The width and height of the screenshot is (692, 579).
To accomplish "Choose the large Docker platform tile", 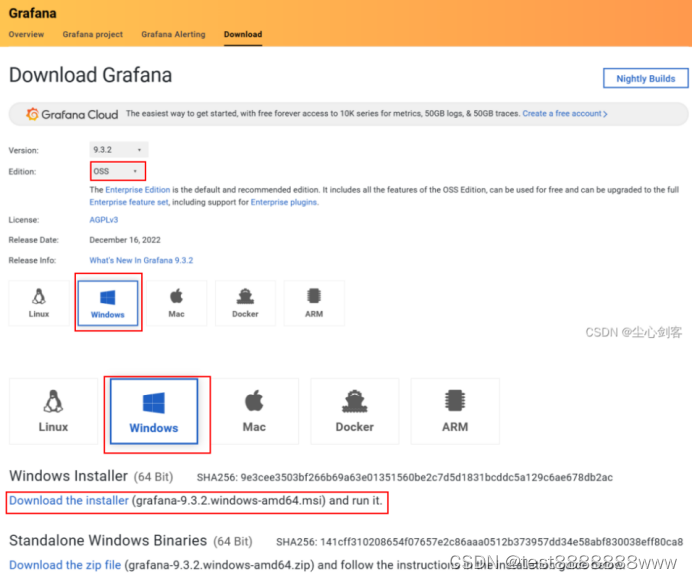I will click(x=355, y=411).
